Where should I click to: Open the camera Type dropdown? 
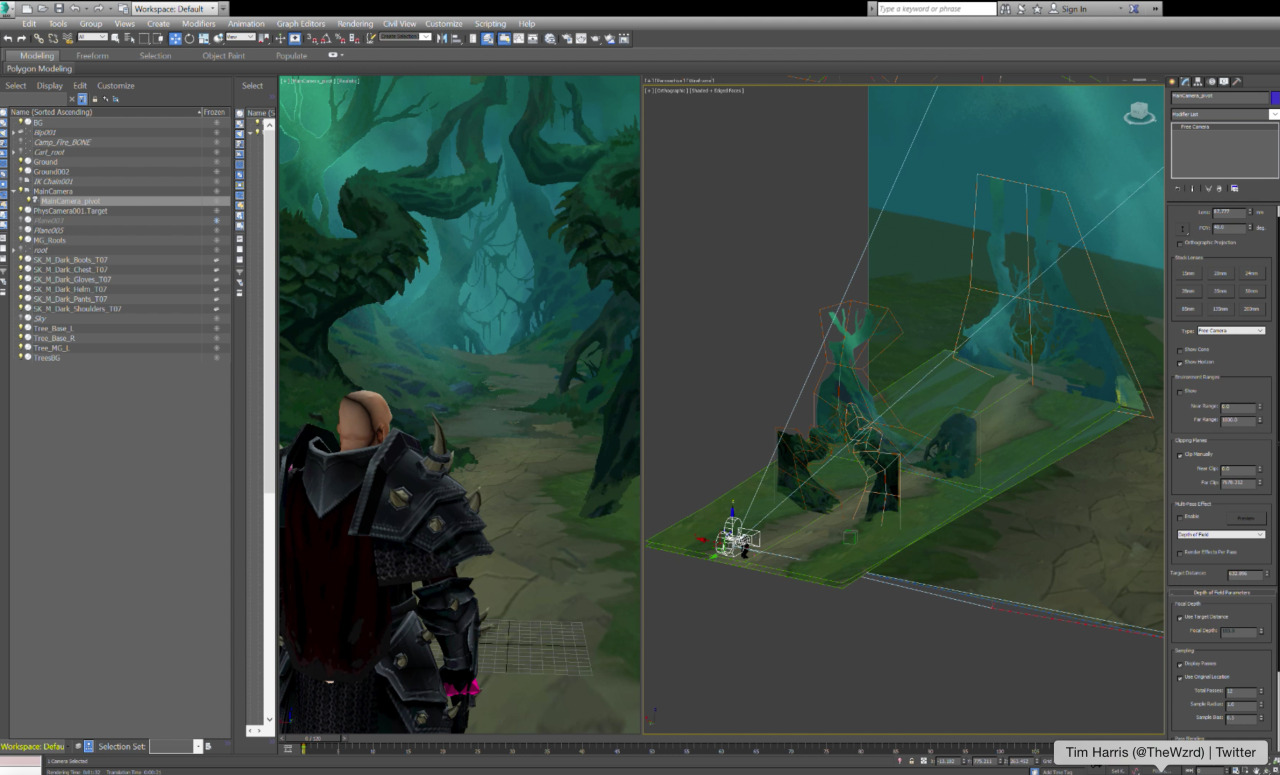pyautogui.click(x=1231, y=331)
